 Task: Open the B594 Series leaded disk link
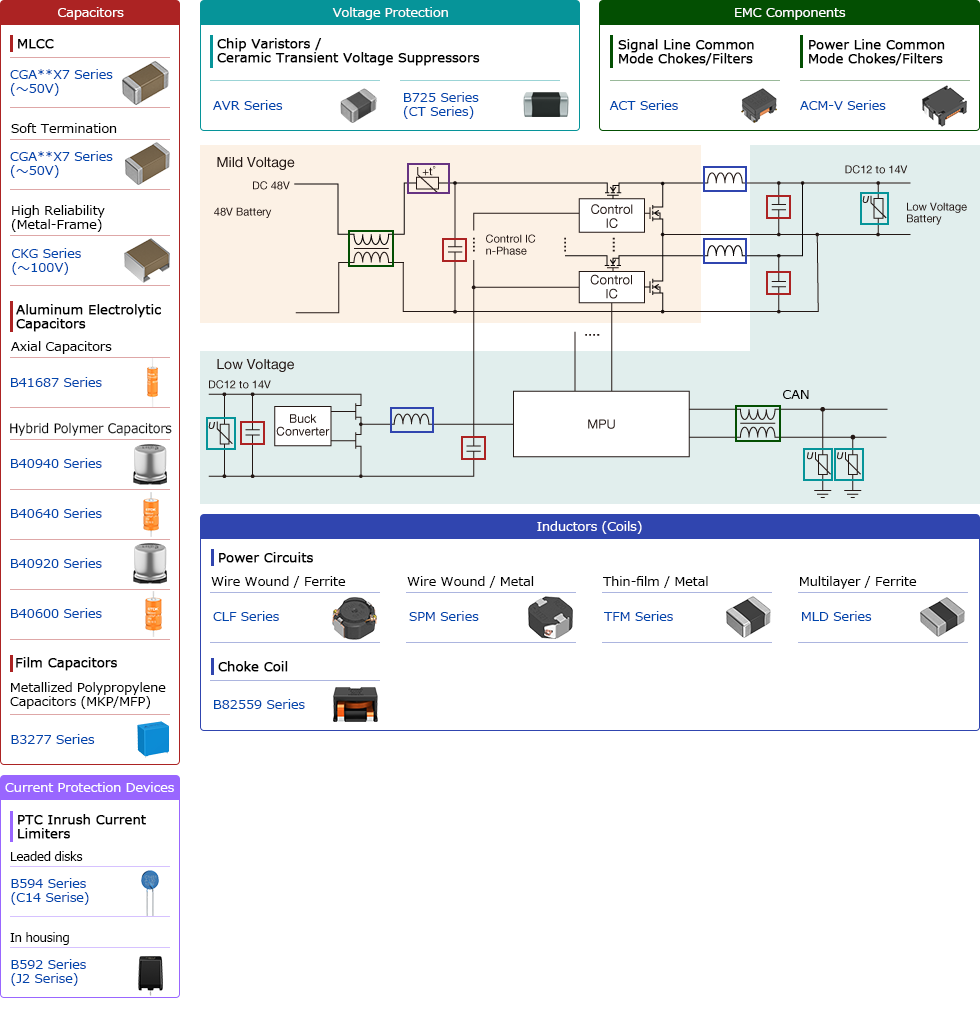click(x=49, y=890)
